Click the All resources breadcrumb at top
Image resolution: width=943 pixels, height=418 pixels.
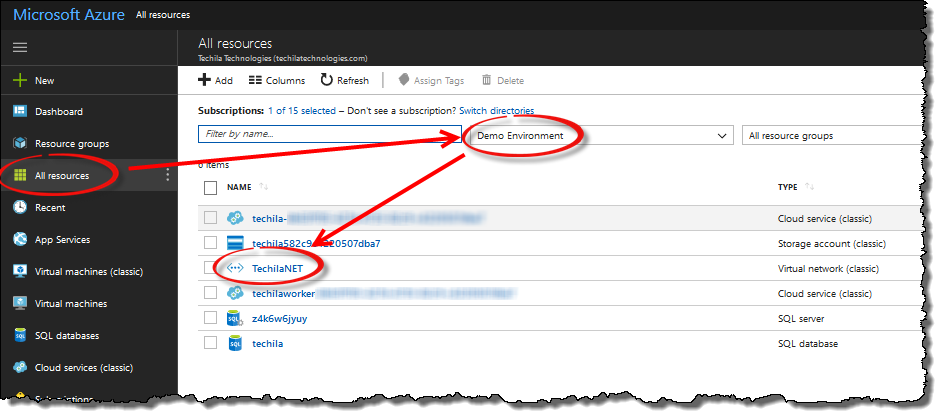(x=163, y=15)
